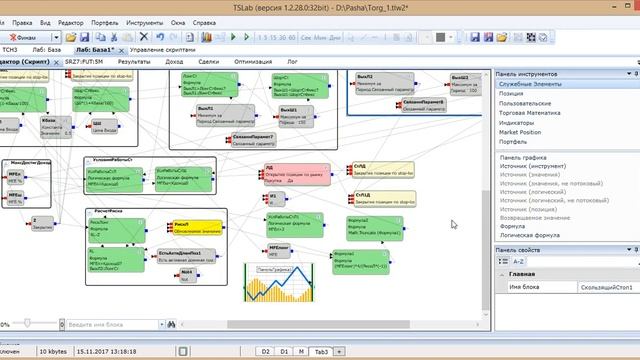
Task: Switch to the SRZ7:FUT:5M chart tab
Action: [x=84, y=62]
